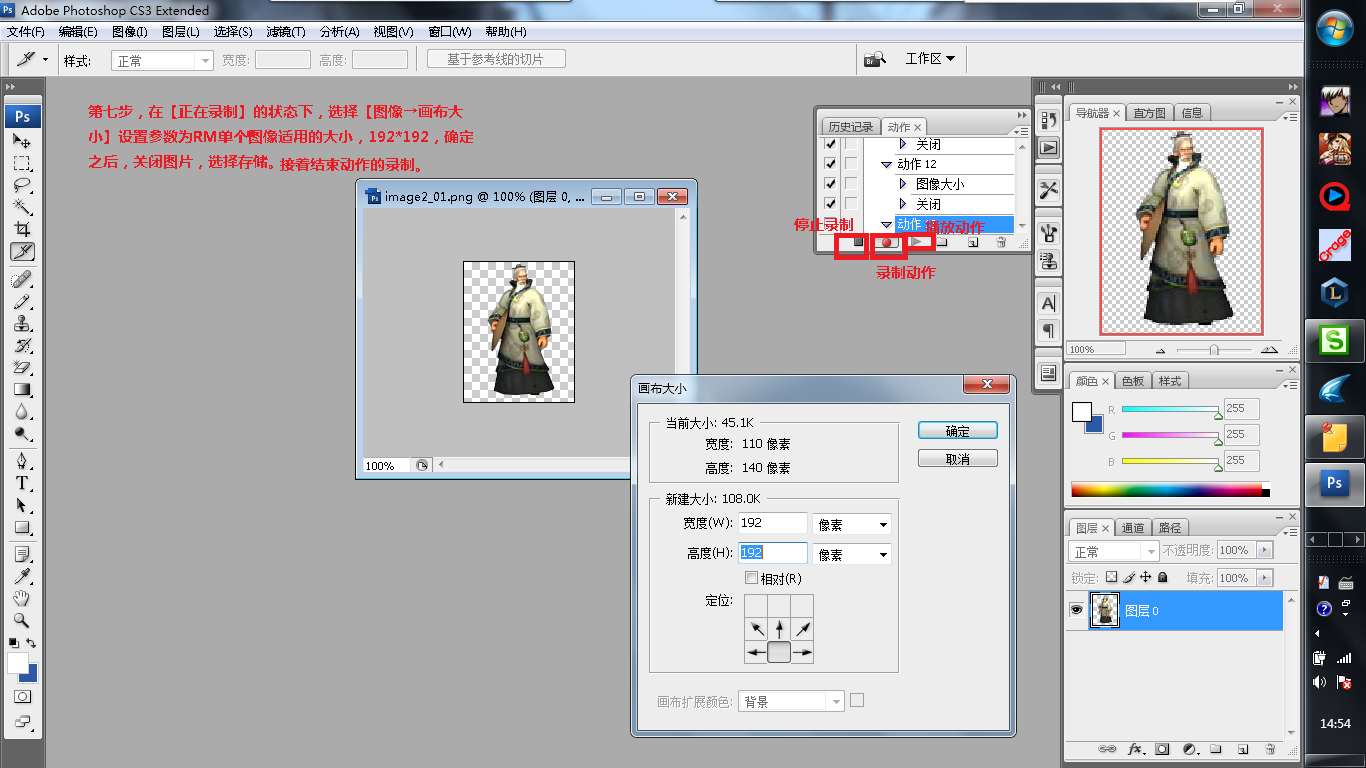Open the 滤镜(T) menu

[286, 32]
